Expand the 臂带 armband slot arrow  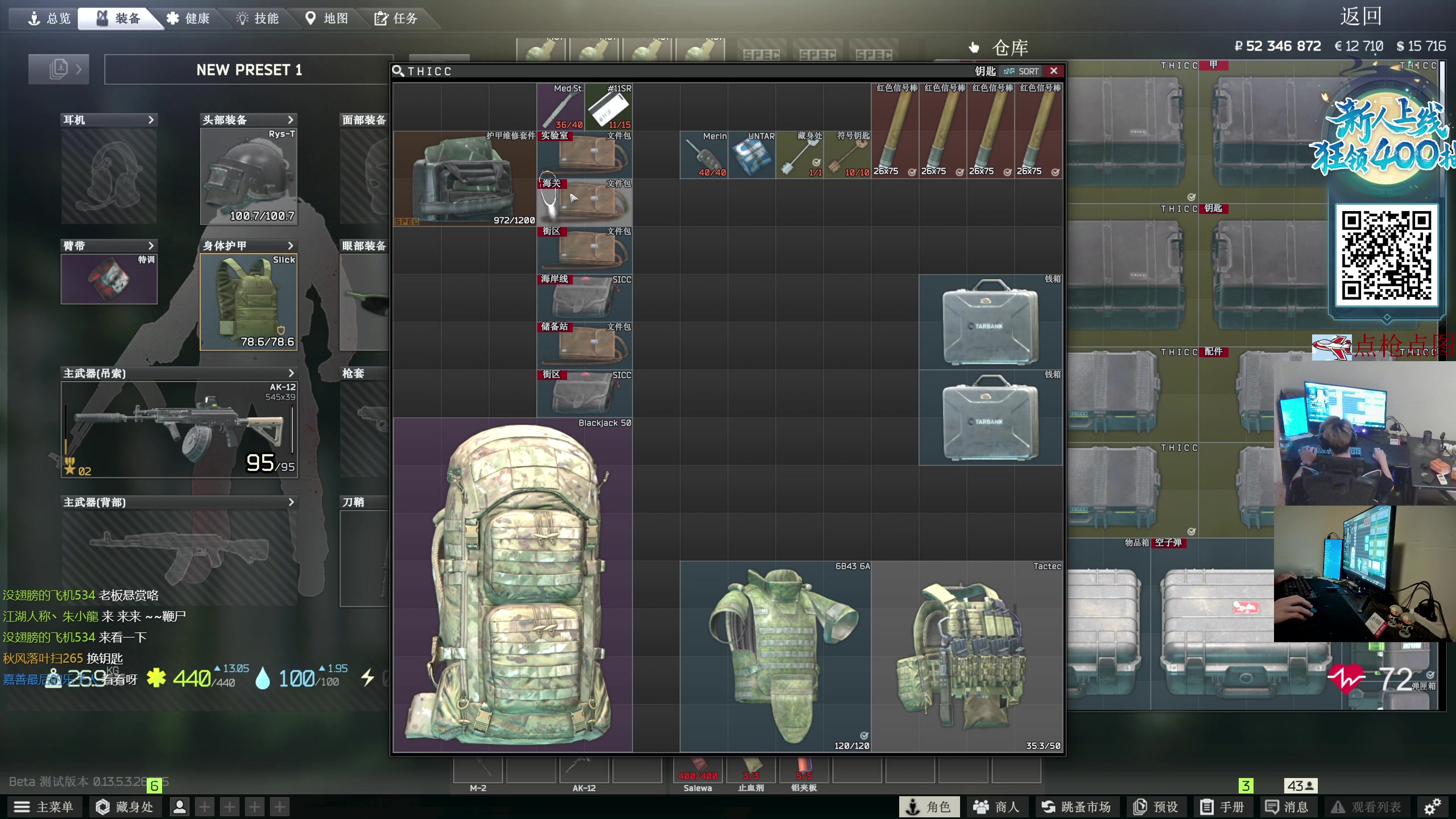151,246
